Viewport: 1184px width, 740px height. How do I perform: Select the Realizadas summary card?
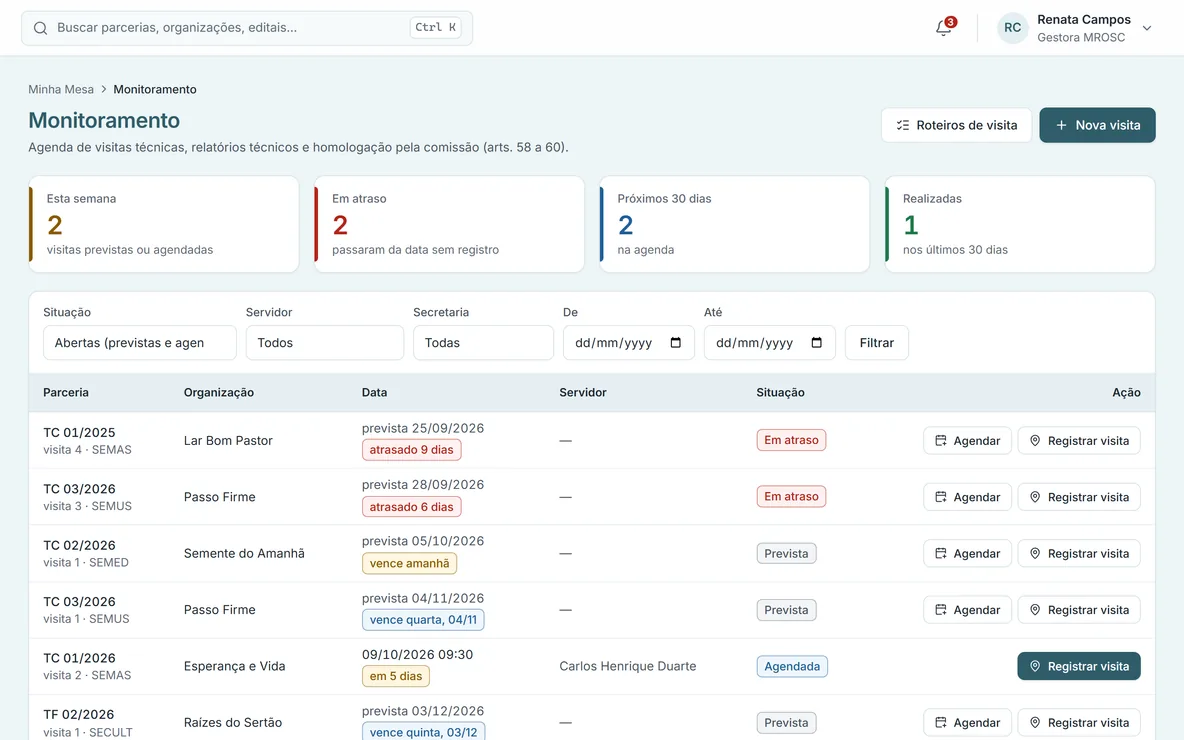click(x=1020, y=224)
